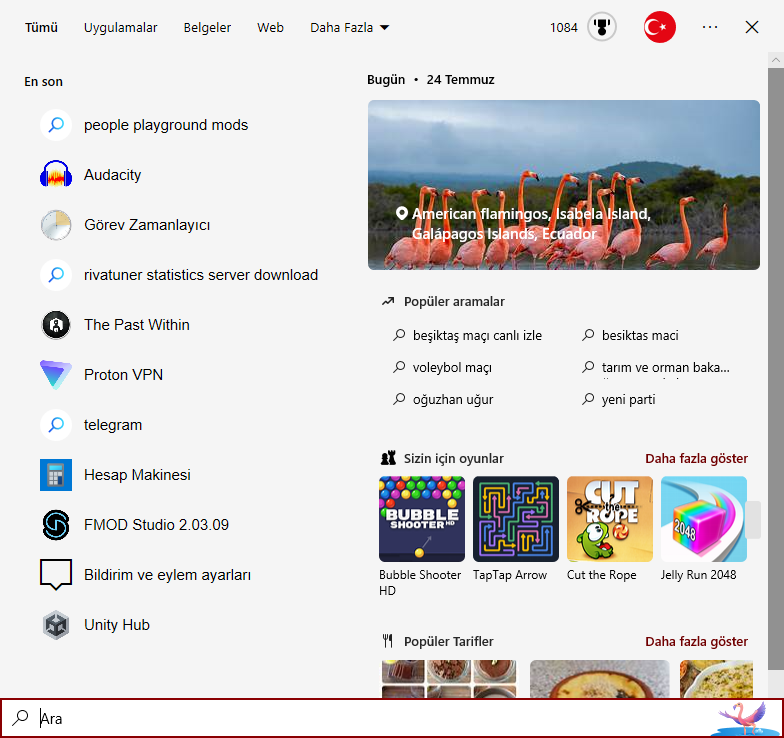
Task: Show more recipes via Daha fazla göster
Action: pyautogui.click(x=696, y=642)
